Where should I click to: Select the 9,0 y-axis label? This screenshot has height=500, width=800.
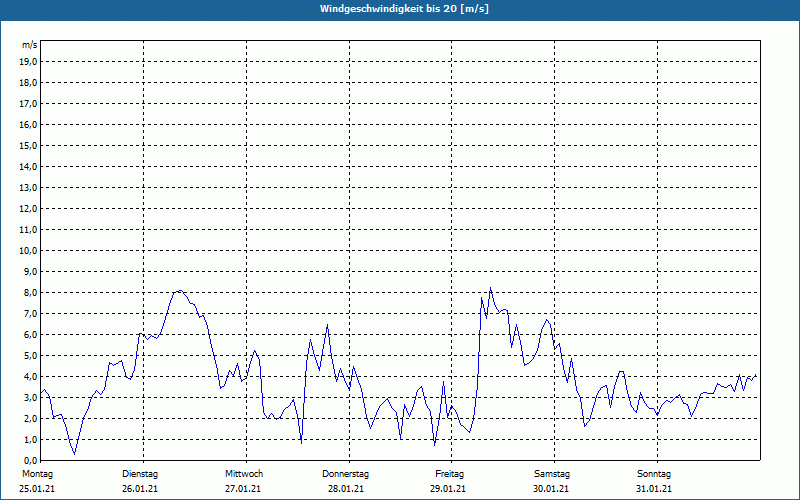point(30,271)
